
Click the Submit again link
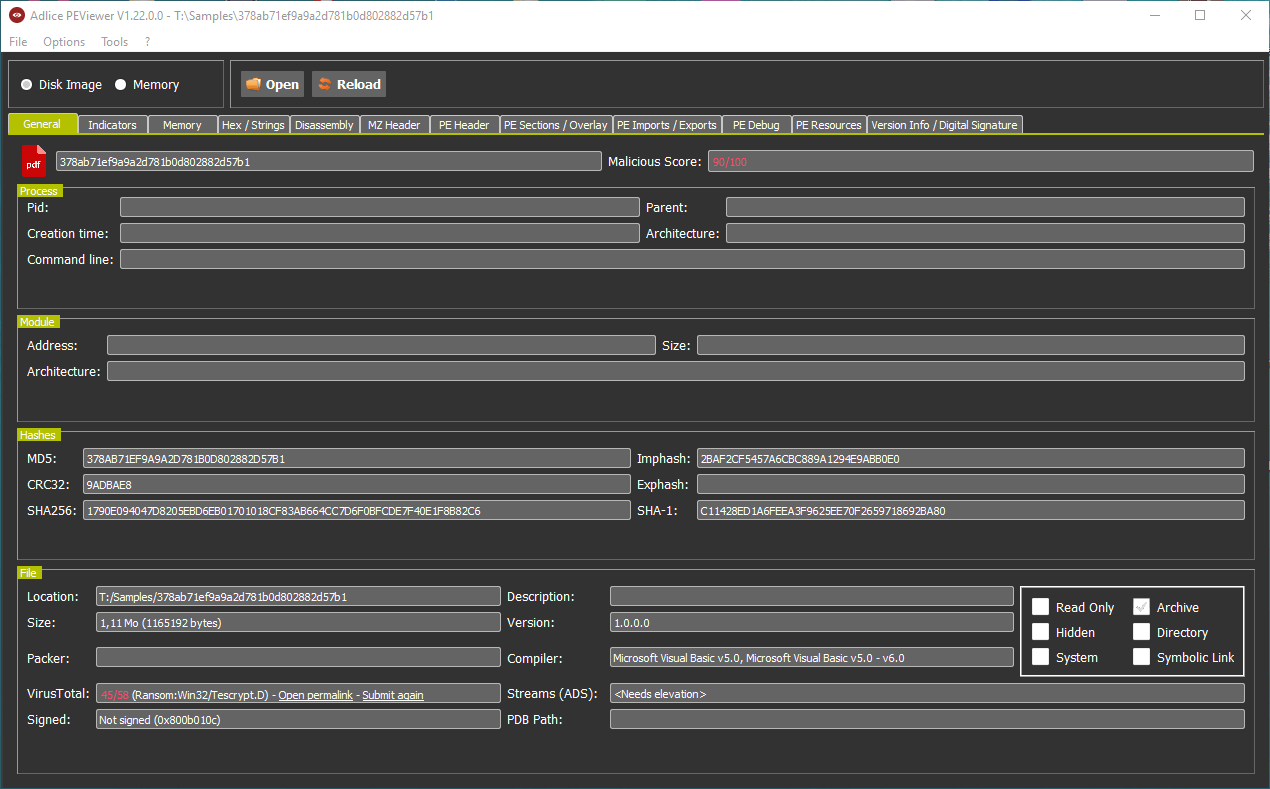[392, 694]
